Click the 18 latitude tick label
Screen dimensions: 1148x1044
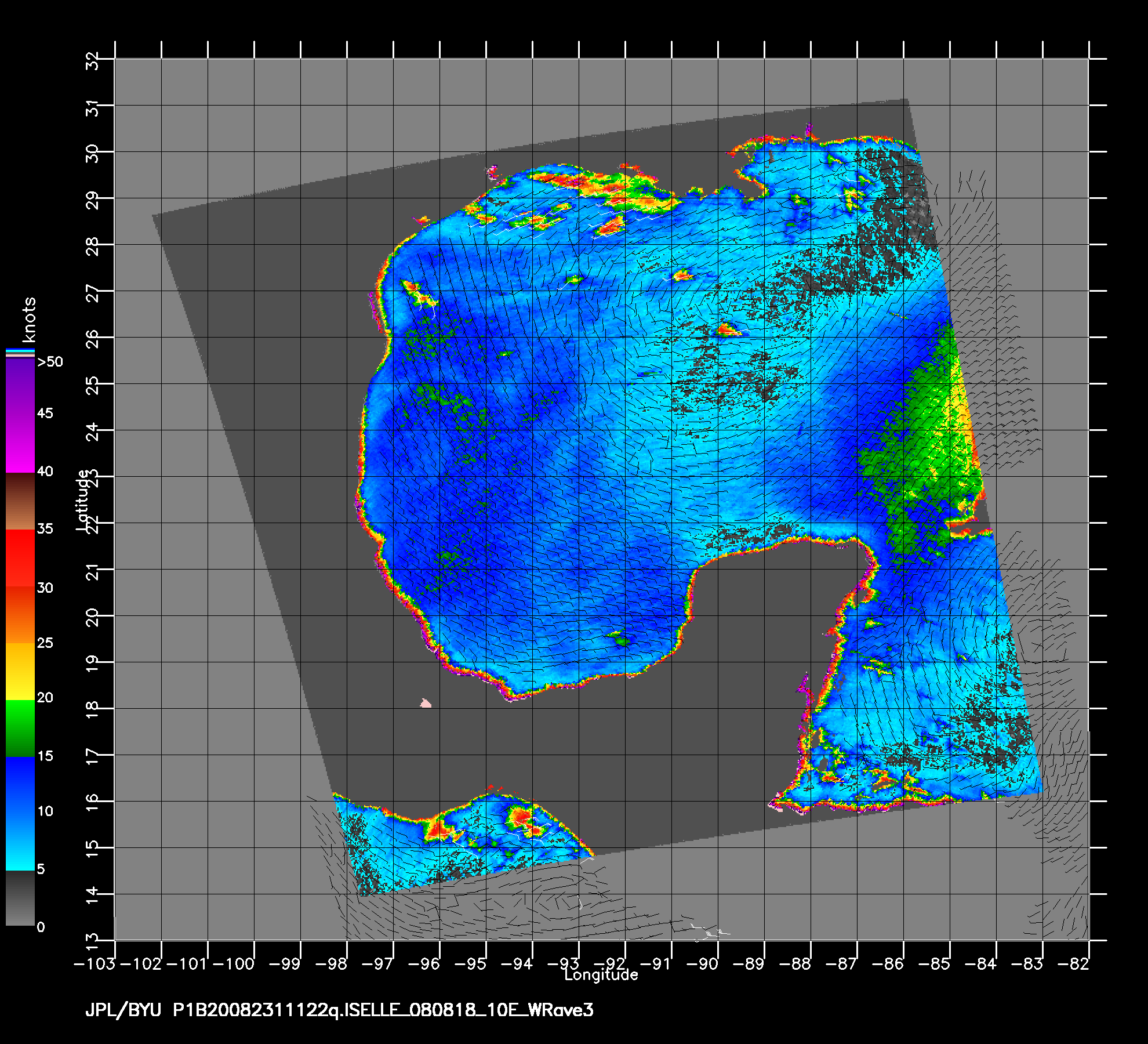pos(92,710)
